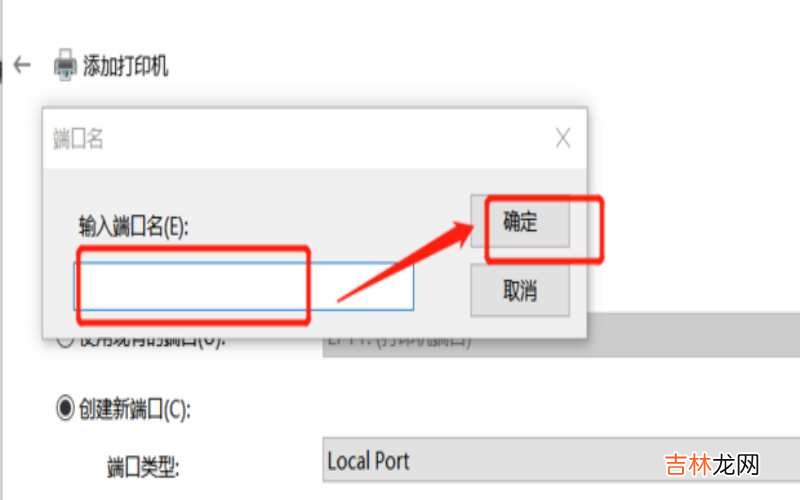
Task: Close the 端口名 dialog with X
Action: pyautogui.click(x=563, y=138)
